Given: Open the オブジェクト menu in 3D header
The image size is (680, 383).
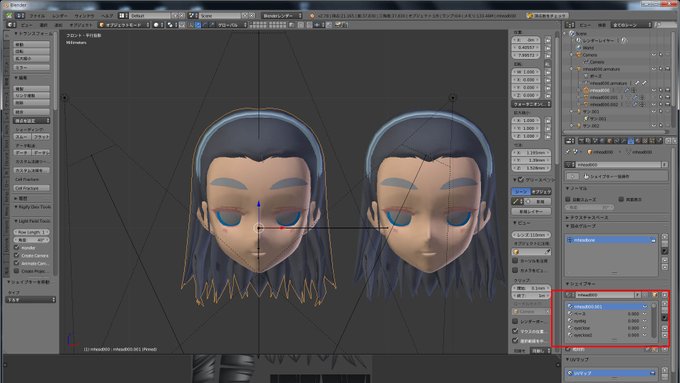Looking at the screenshot, I should 81,25.
